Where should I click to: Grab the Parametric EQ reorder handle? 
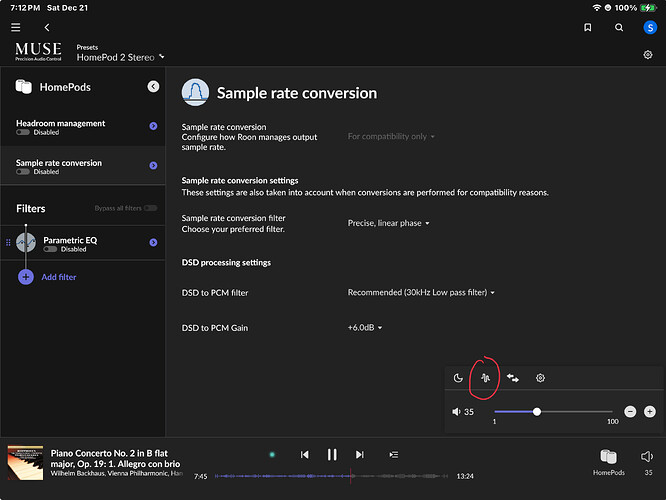pos(8,243)
